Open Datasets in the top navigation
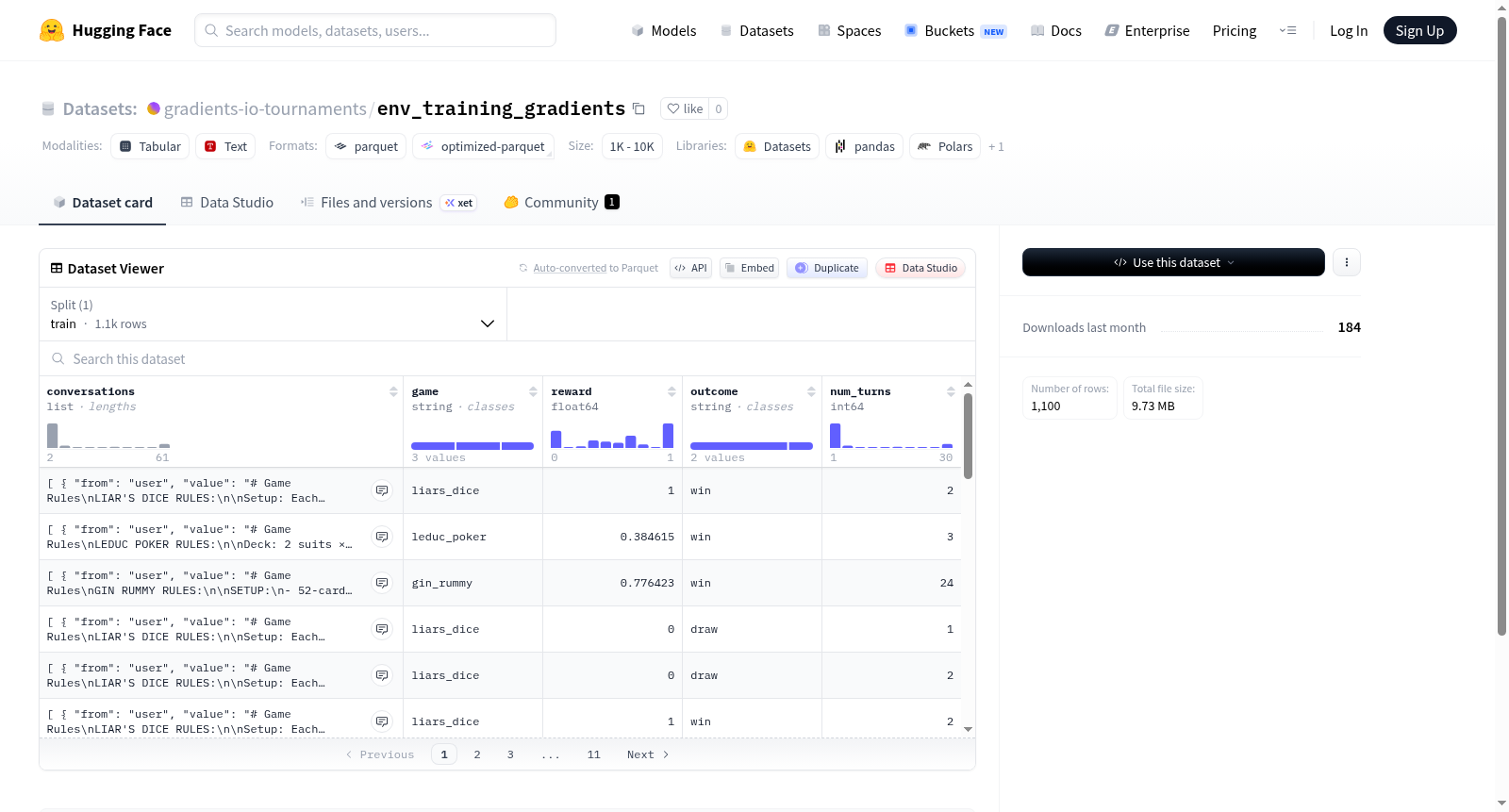The width and height of the screenshot is (1509, 812). tap(756, 30)
